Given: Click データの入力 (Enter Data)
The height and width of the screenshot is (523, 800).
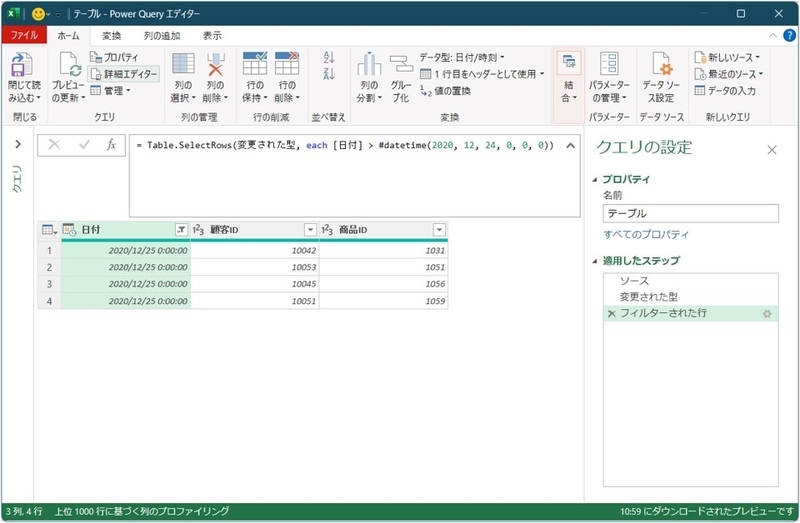Looking at the screenshot, I should [725, 91].
